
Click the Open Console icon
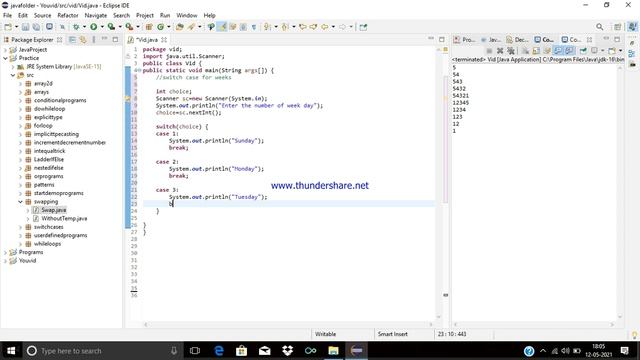[611, 51]
